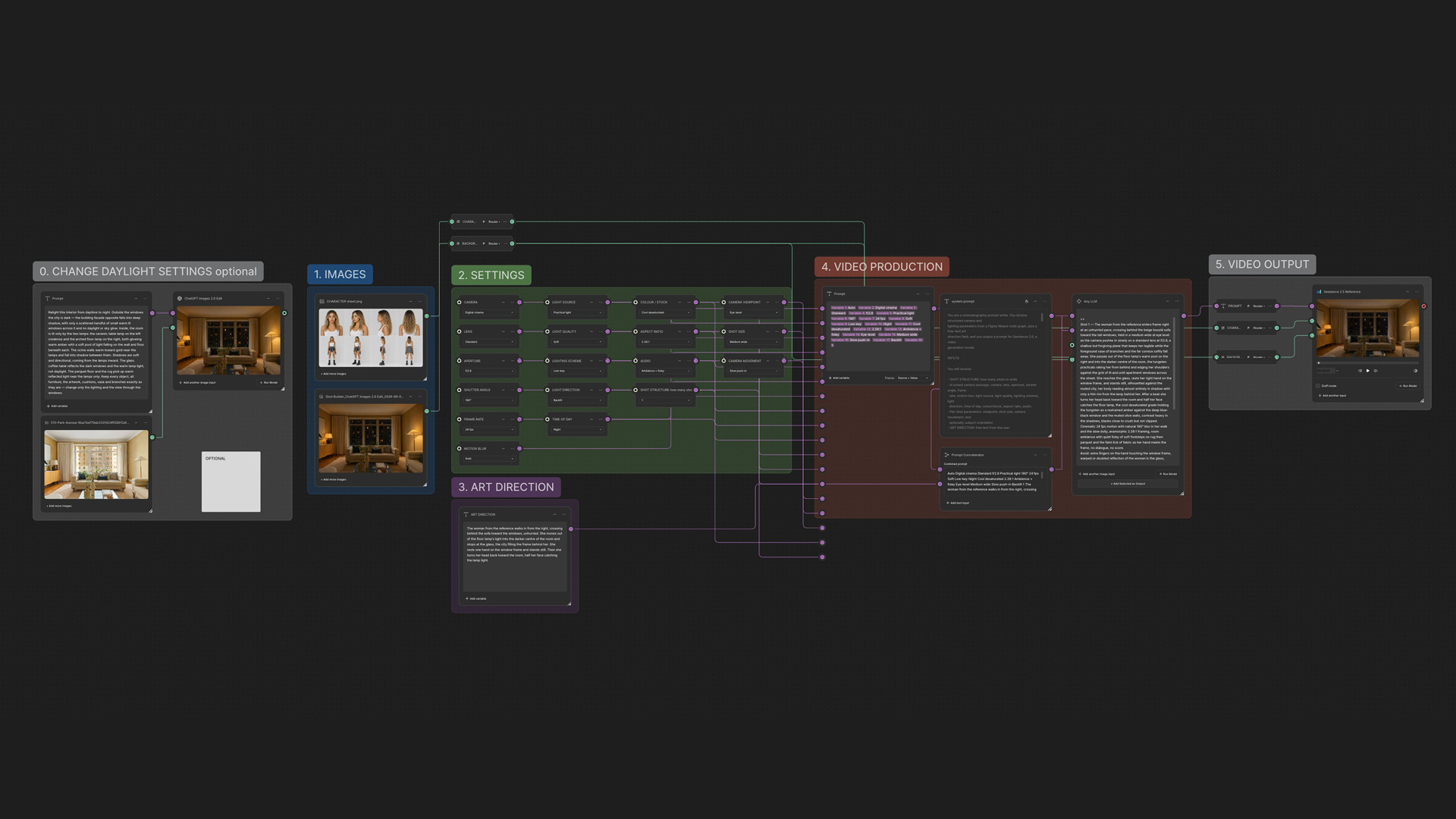This screenshot has height=819, width=1456.
Task: Open the Router dropdown on PROMPT node
Action: pos(1259,306)
